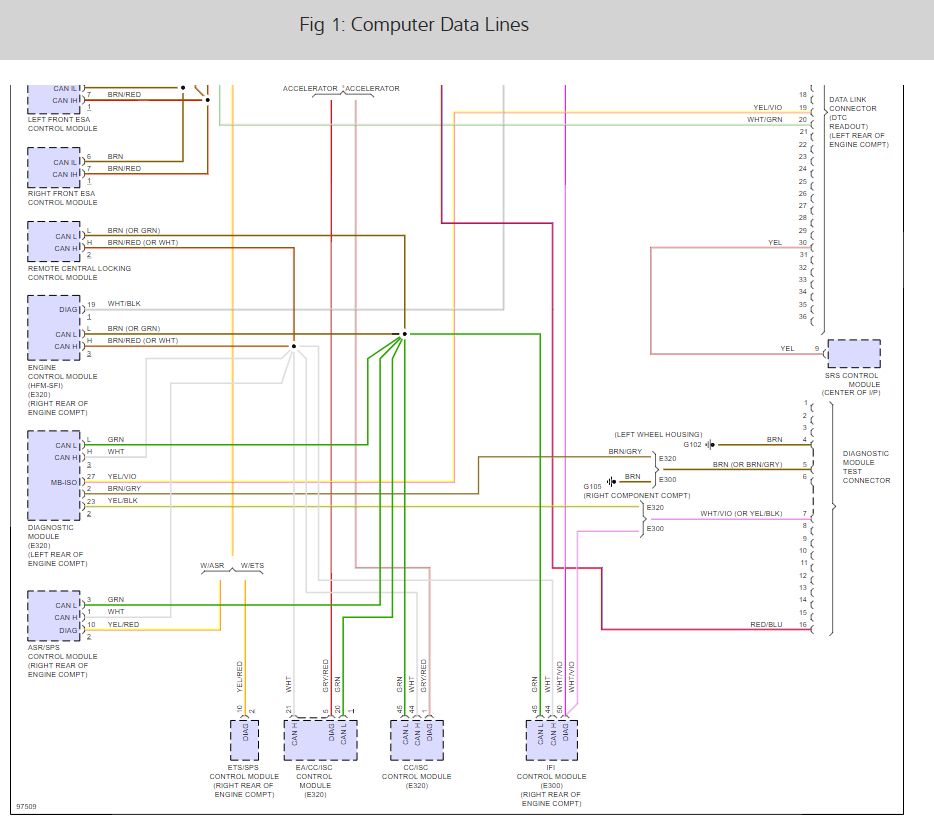Click the W/ETS option label

[252, 565]
